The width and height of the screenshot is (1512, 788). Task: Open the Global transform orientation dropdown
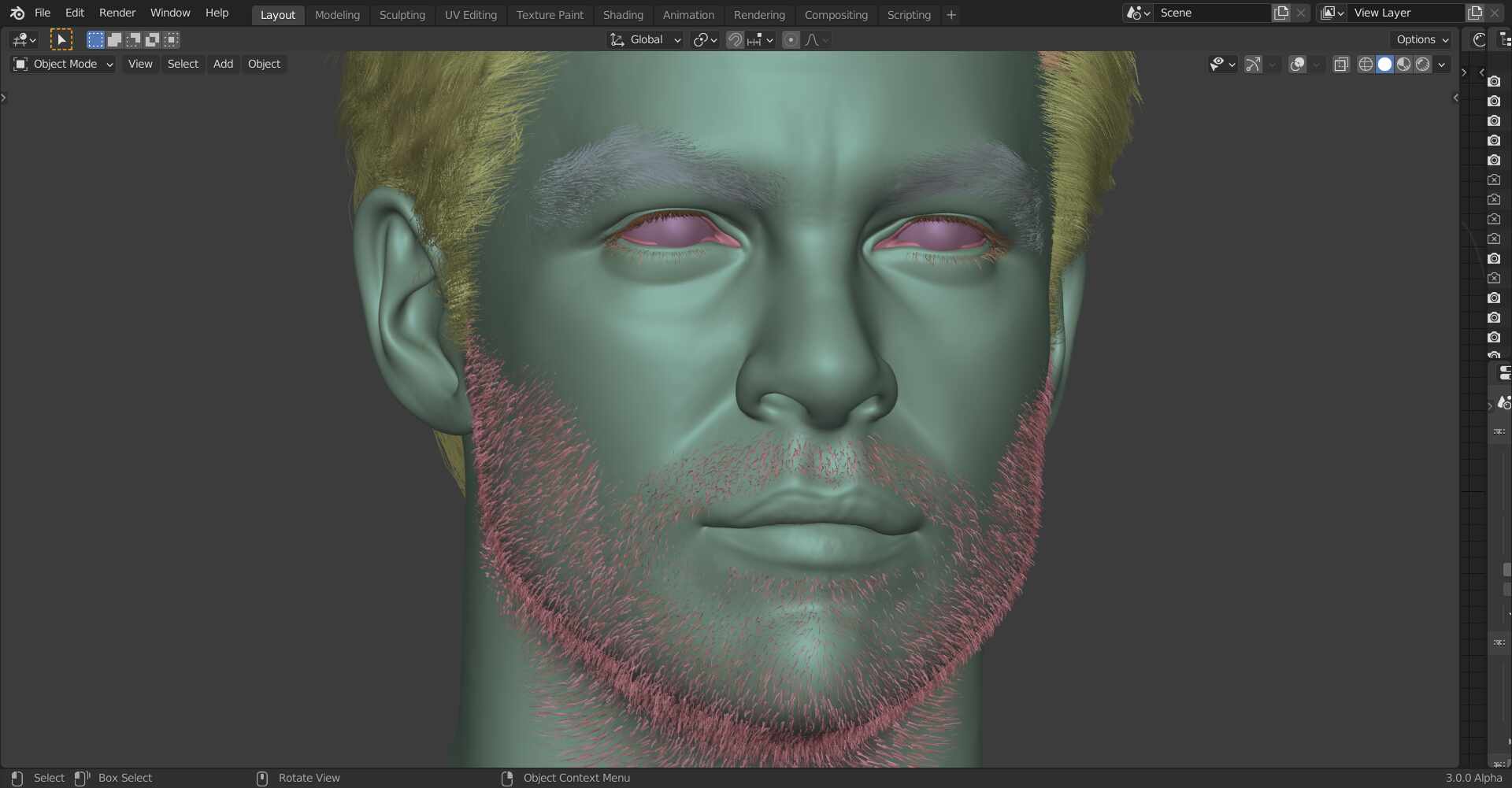click(646, 40)
